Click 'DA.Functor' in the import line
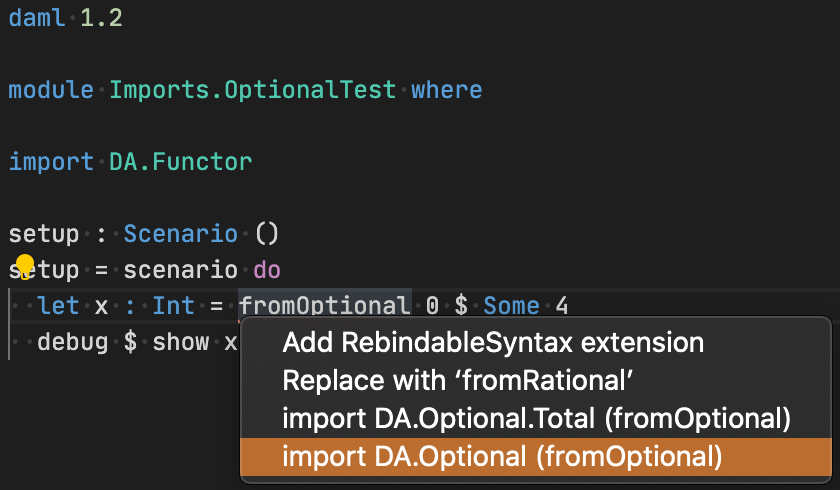The image size is (840, 490). 181,161
